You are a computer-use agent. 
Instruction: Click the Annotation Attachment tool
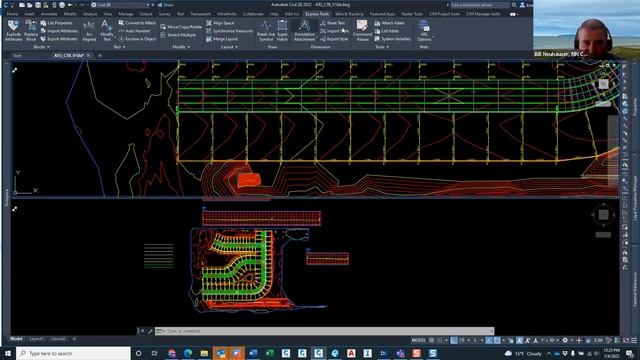[304, 31]
